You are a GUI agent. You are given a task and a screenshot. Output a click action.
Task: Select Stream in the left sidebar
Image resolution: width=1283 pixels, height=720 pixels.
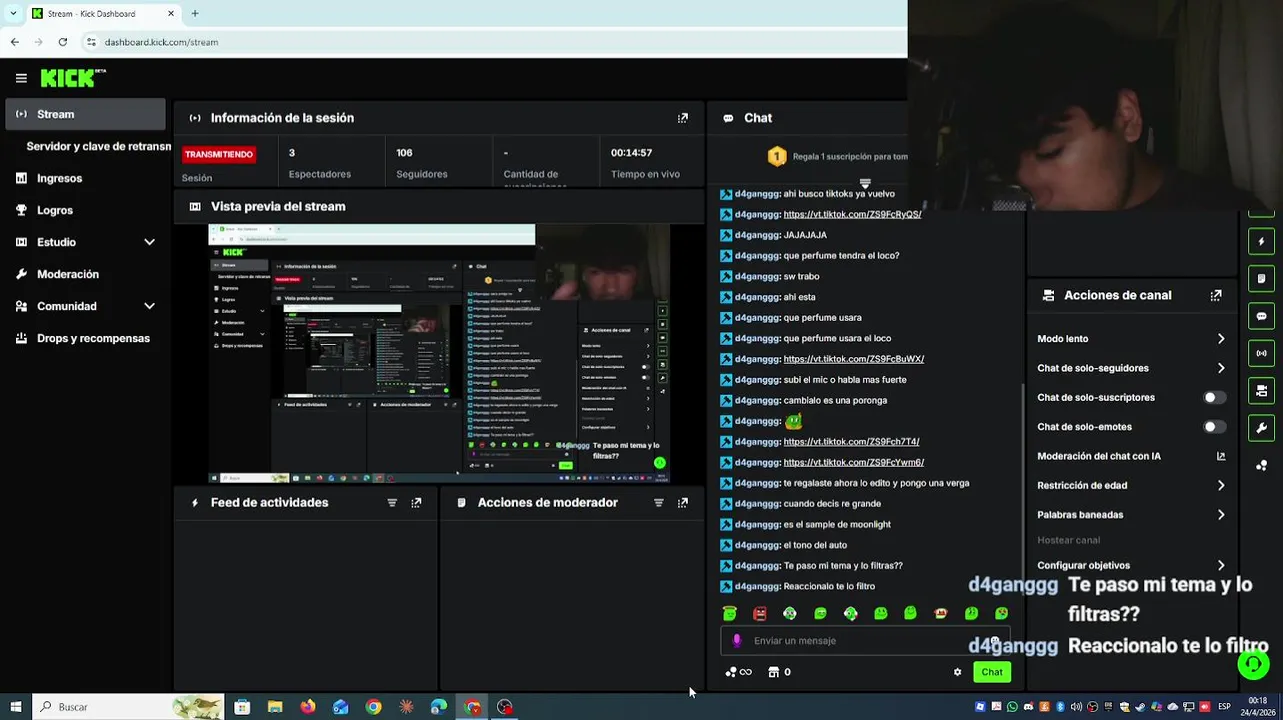86,114
